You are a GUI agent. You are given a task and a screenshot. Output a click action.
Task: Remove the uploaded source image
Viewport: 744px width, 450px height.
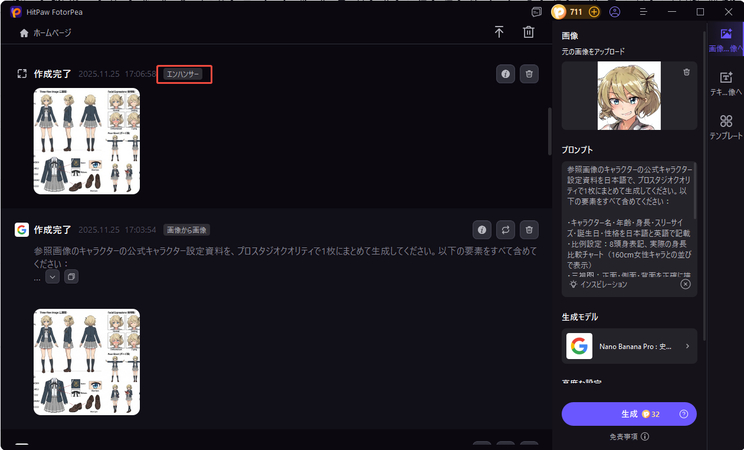pos(686,72)
